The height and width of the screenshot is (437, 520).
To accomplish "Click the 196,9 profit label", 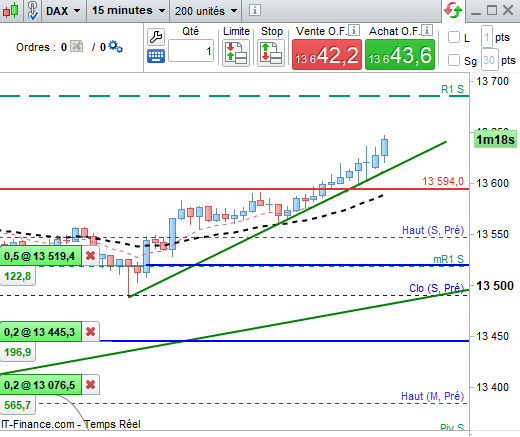I will [x=17, y=352].
